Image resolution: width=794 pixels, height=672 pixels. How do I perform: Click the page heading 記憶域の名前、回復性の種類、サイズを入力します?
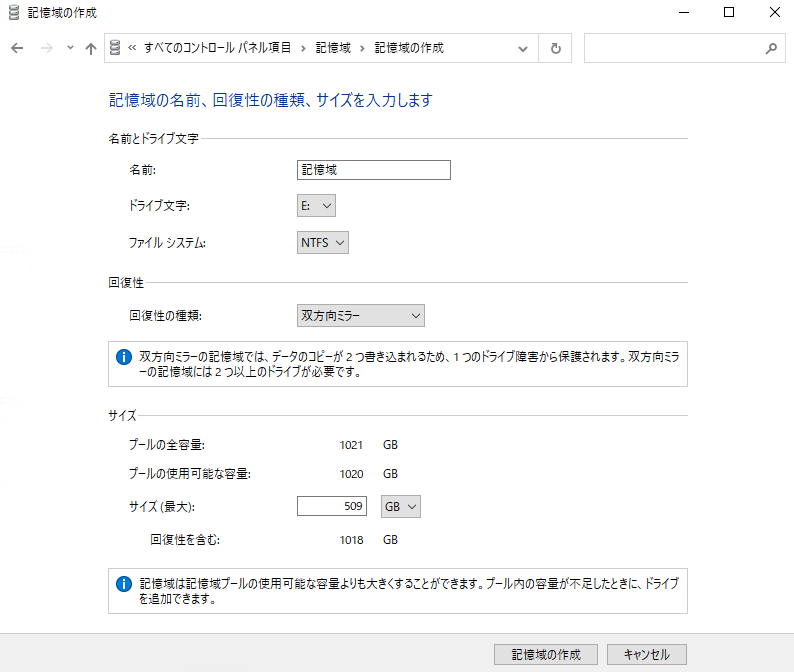(271, 100)
